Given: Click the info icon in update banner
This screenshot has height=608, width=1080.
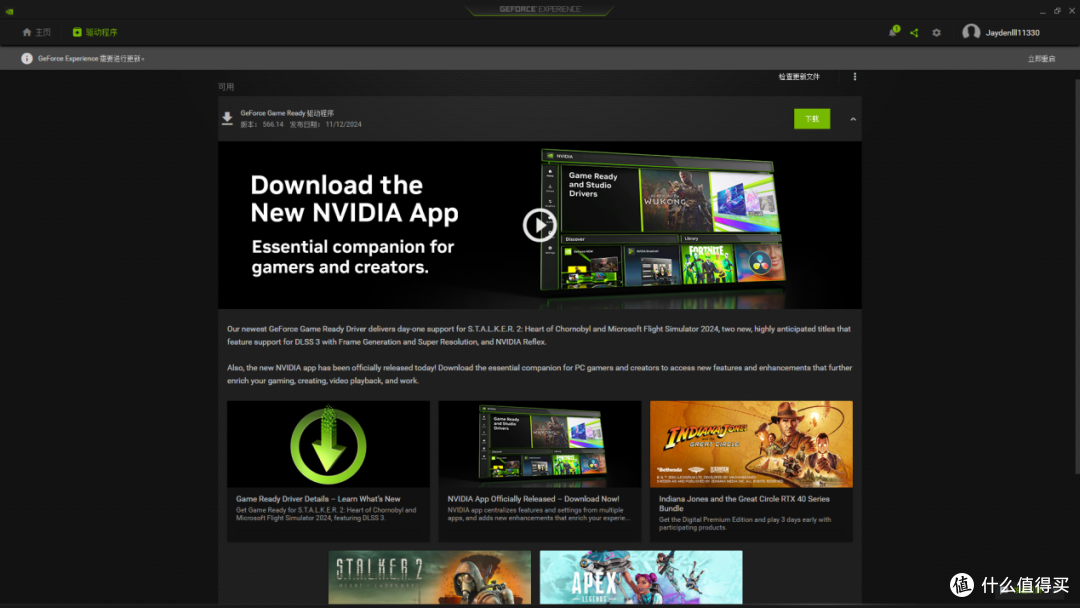Looking at the screenshot, I should coord(27,59).
